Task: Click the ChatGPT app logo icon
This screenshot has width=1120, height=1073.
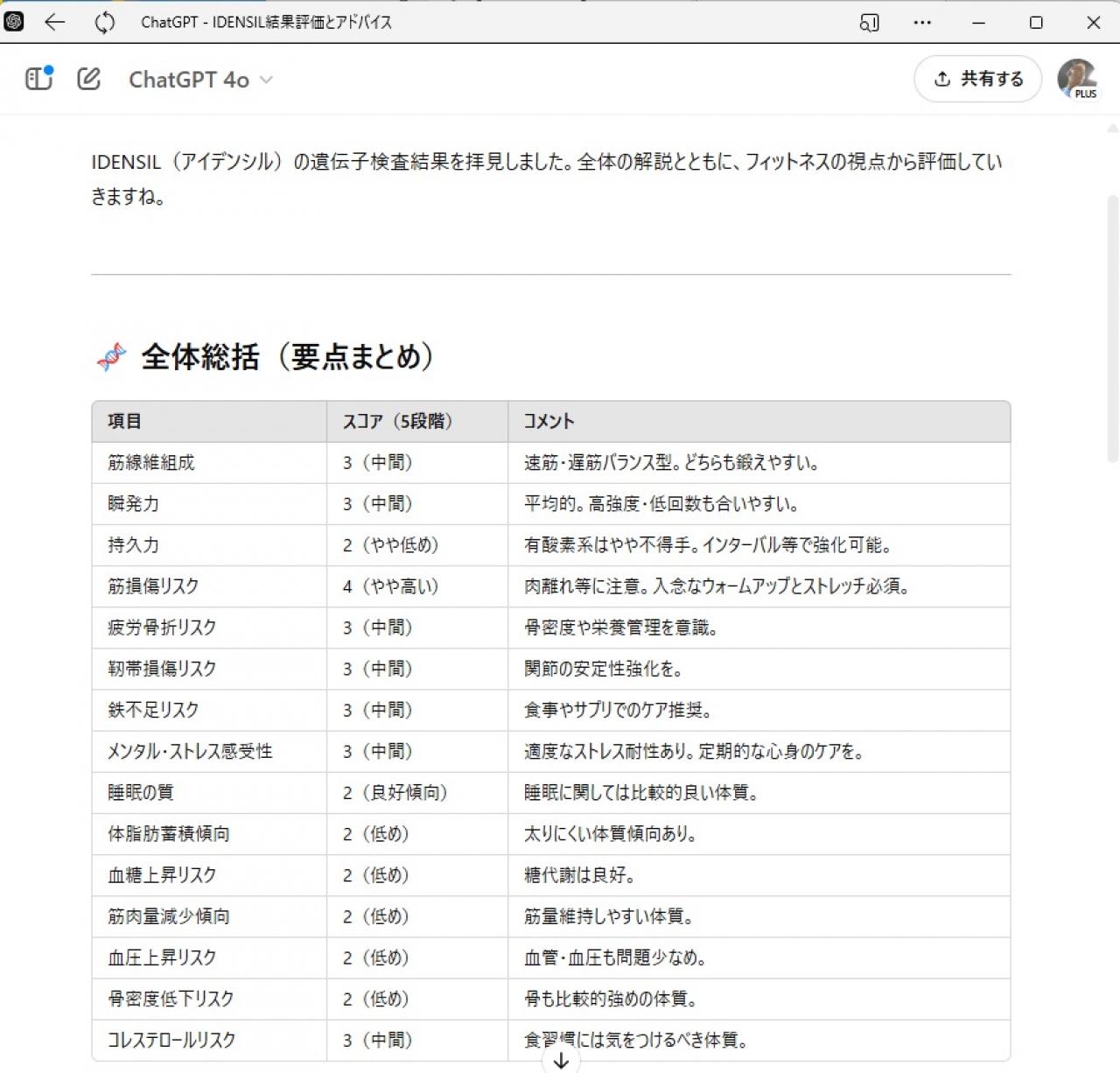Action: [14, 22]
